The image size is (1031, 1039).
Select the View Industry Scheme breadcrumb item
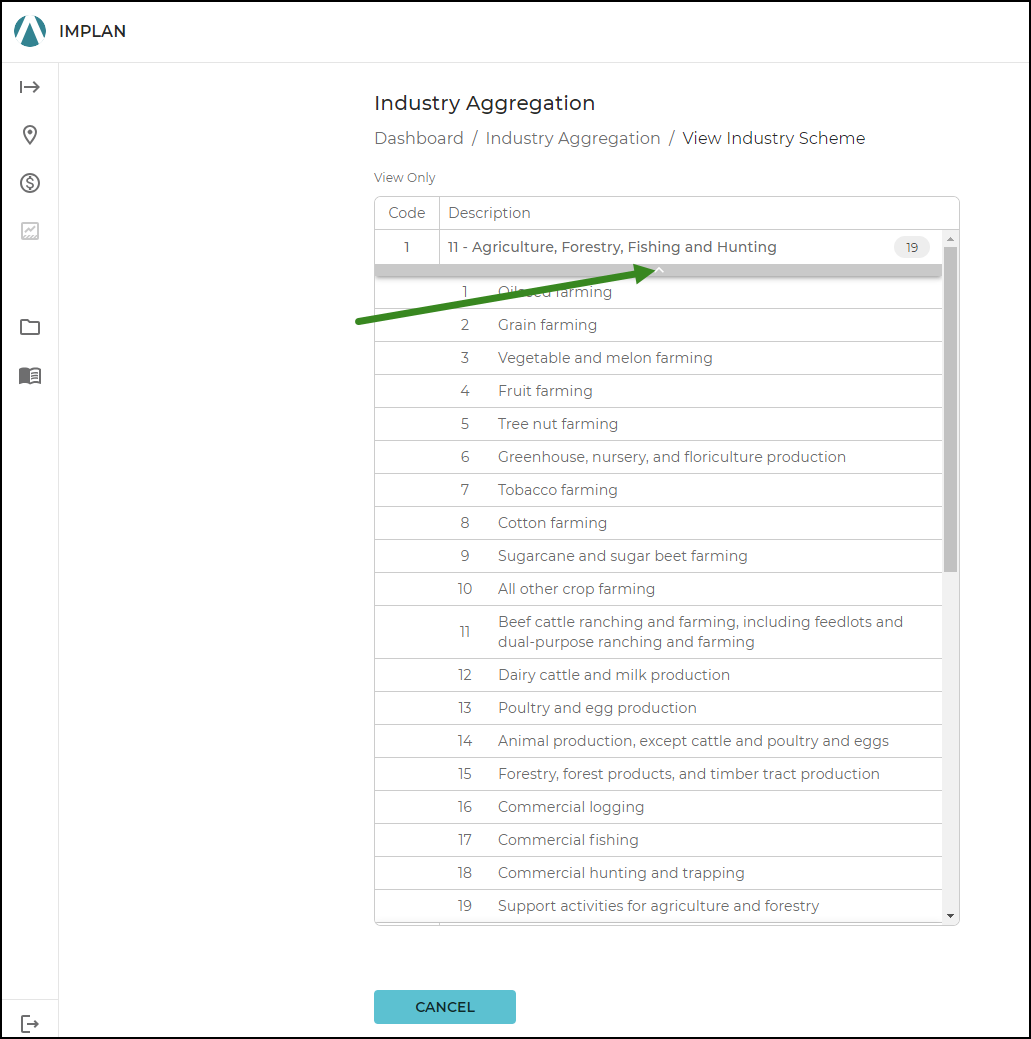773,138
